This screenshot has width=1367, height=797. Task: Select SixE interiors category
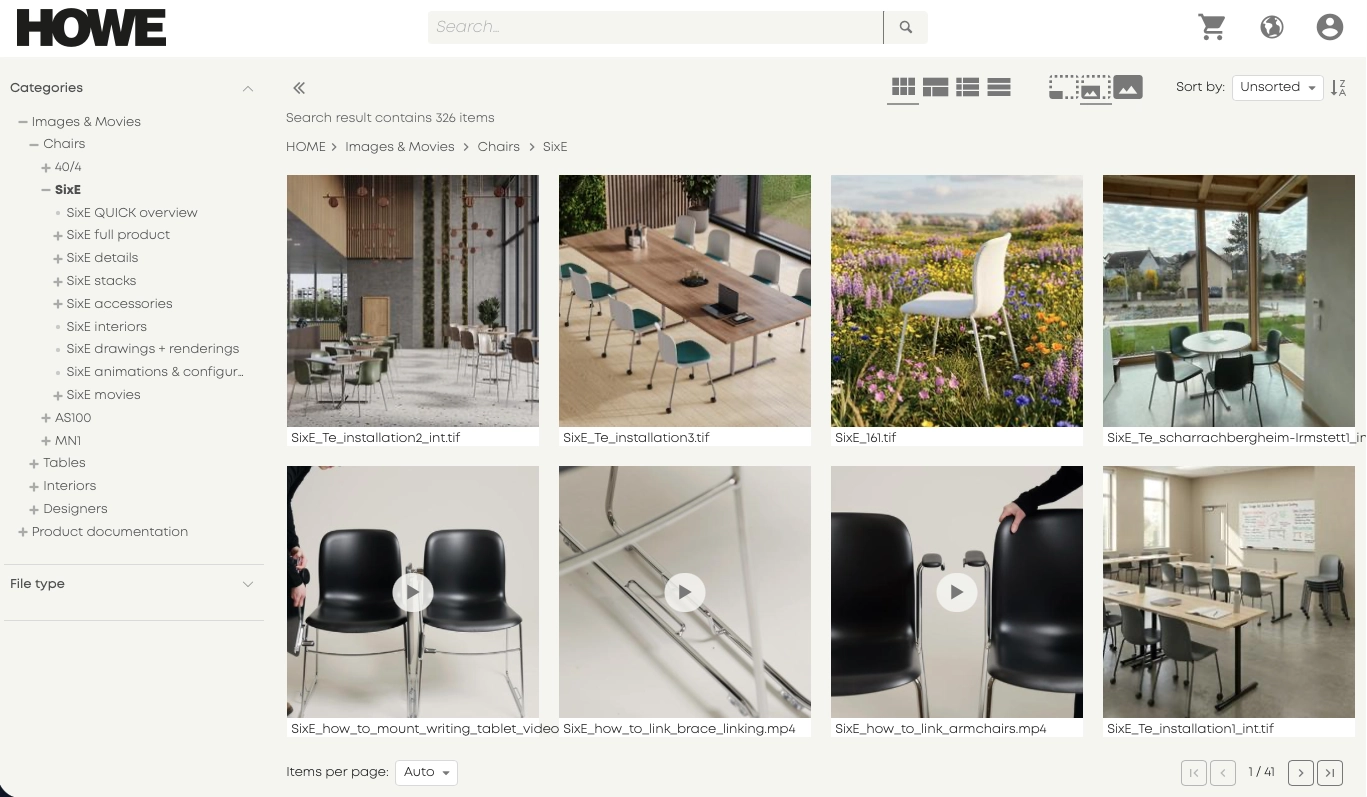click(x=107, y=327)
